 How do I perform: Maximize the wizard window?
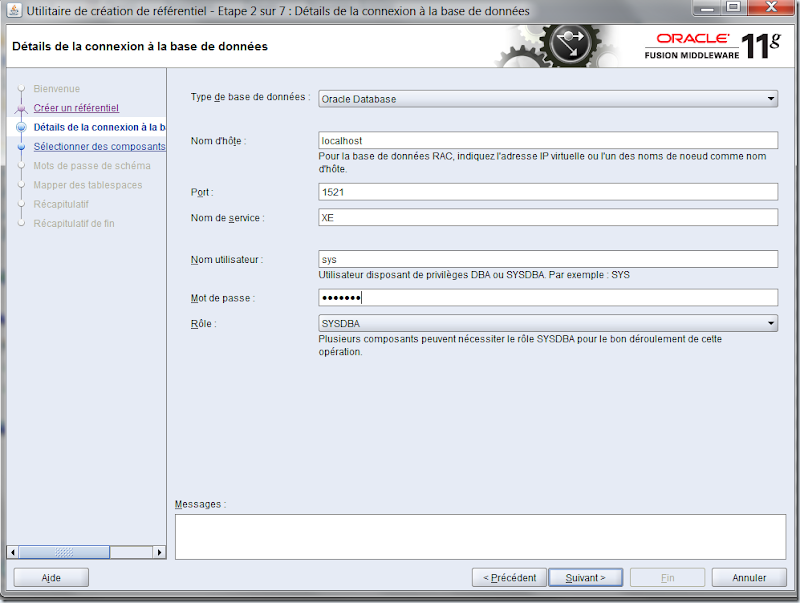[734, 8]
